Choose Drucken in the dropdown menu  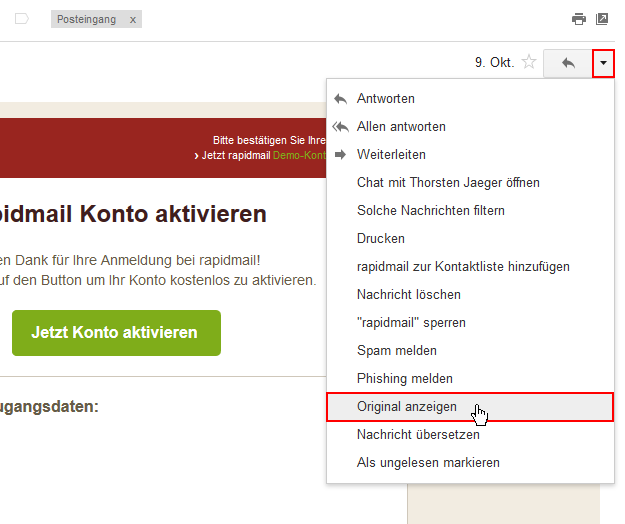click(470, 238)
